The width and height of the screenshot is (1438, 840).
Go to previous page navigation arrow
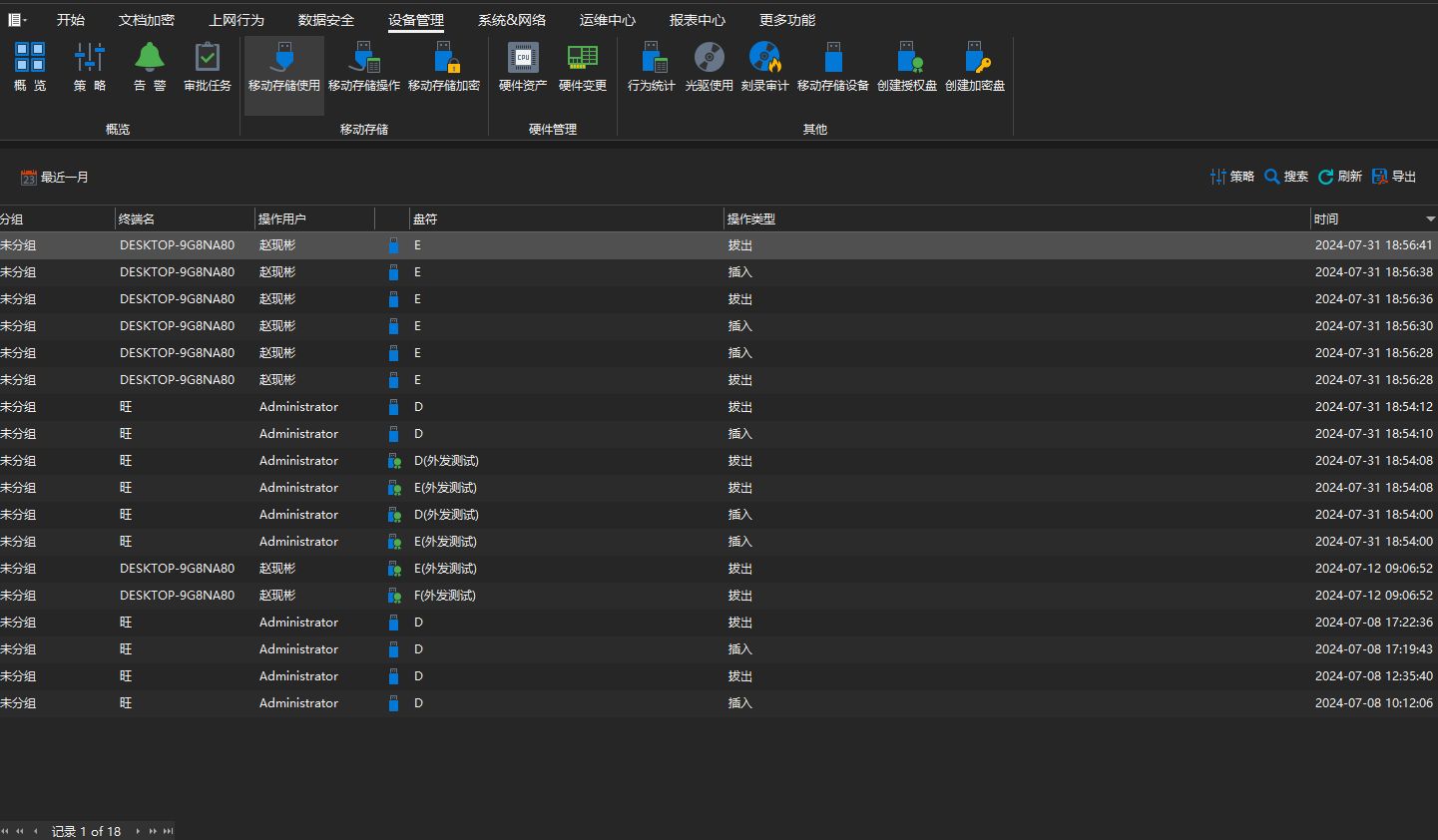click(20, 831)
